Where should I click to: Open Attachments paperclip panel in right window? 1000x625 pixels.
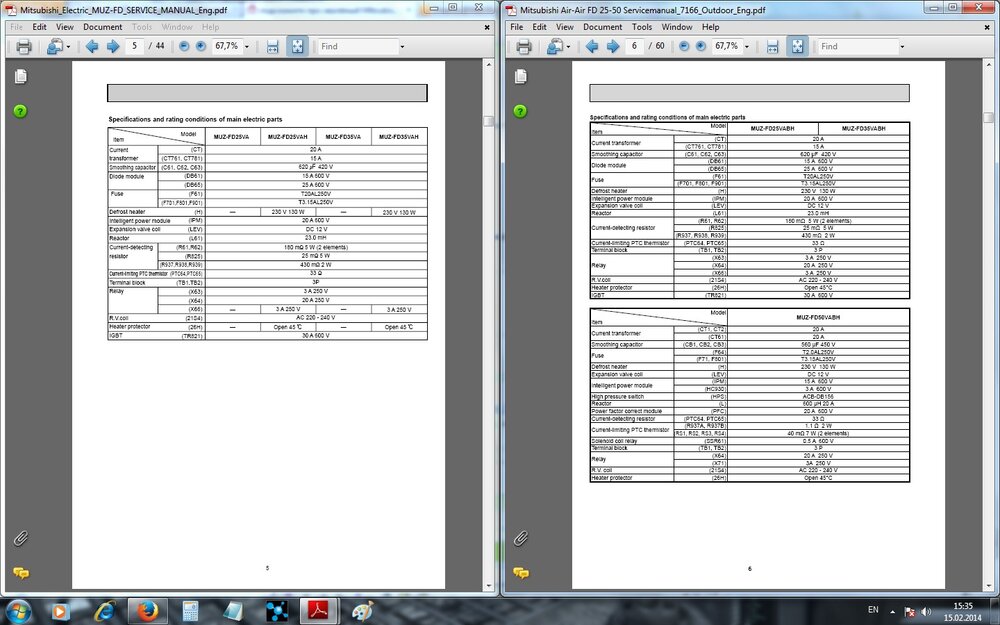520,539
